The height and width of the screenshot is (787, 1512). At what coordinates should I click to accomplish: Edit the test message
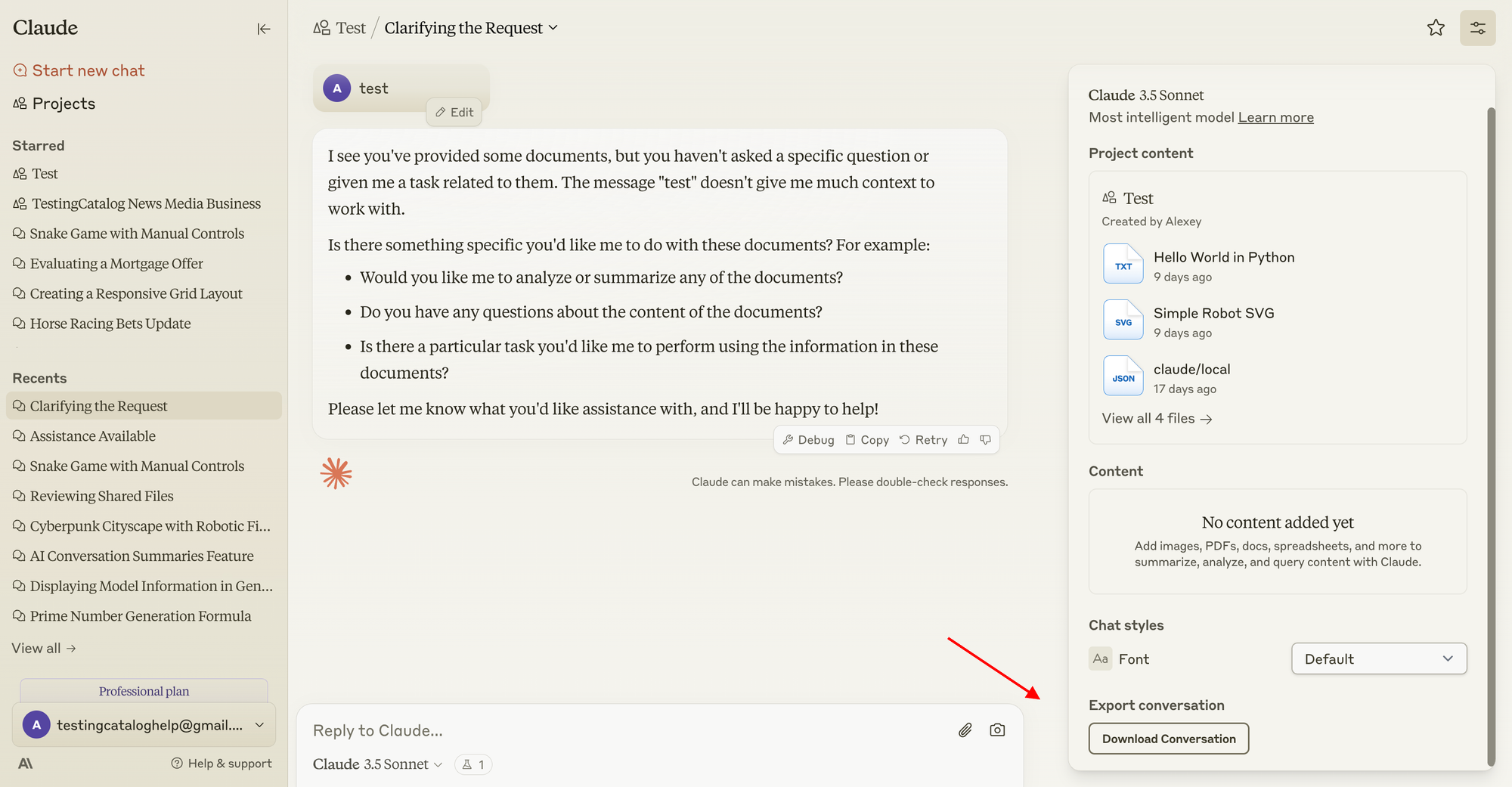tap(454, 113)
